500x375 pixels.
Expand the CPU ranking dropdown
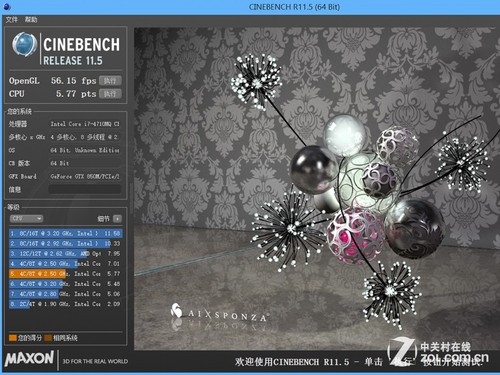[x=26, y=219]
